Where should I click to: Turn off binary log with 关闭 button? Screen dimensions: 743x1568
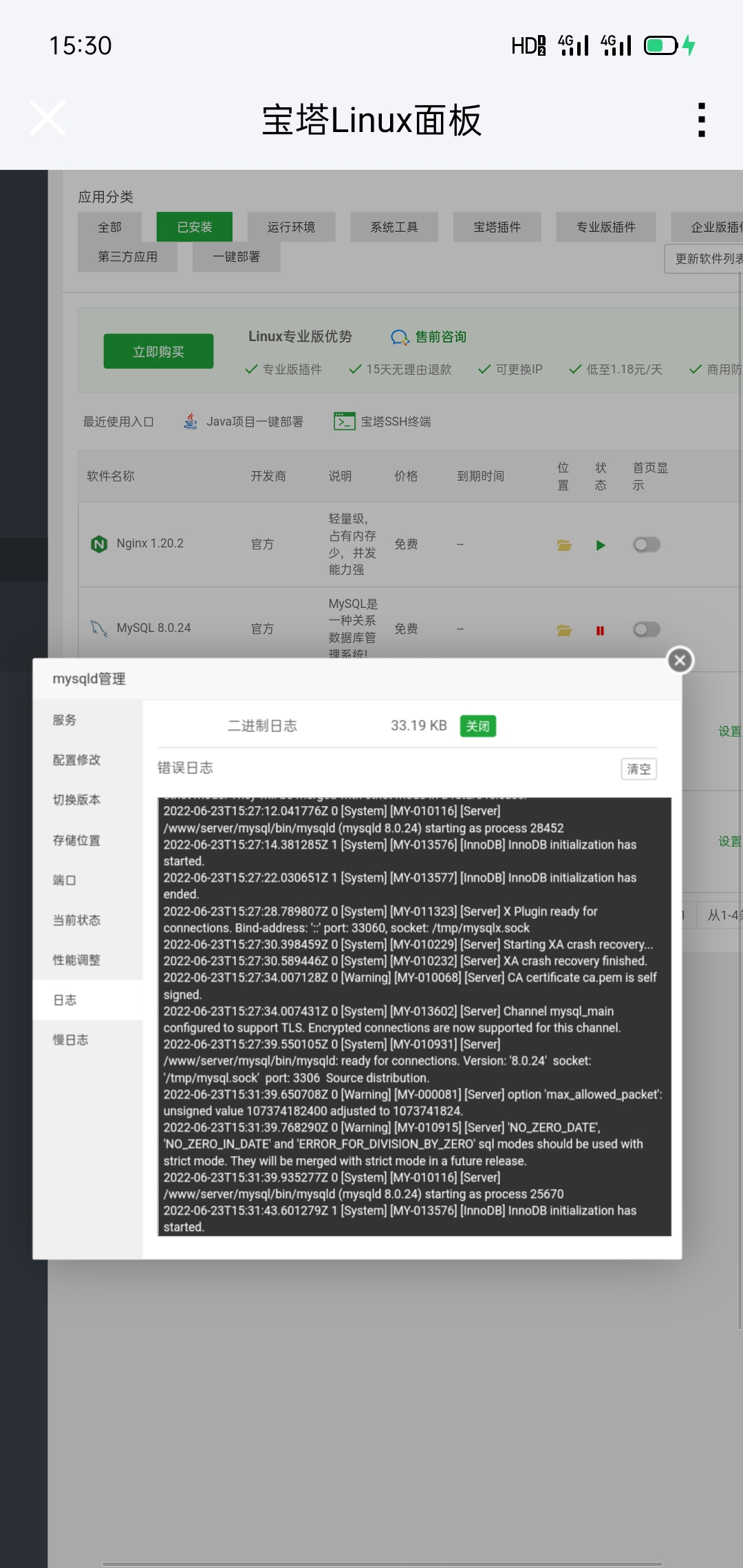tap(478, 726)
